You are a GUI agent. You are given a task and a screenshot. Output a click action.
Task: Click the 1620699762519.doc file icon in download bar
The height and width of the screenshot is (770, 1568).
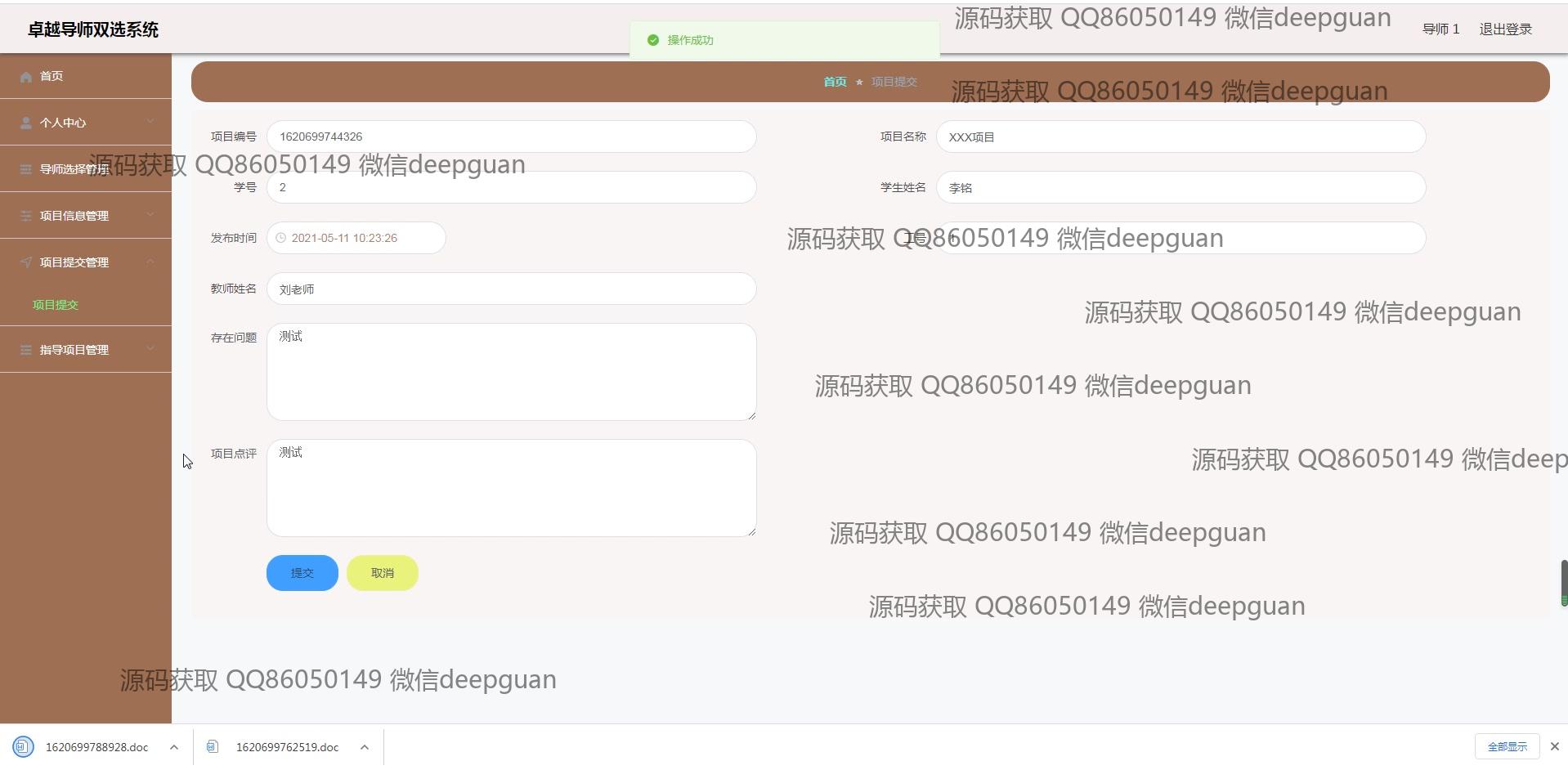[x=213, y=747]
